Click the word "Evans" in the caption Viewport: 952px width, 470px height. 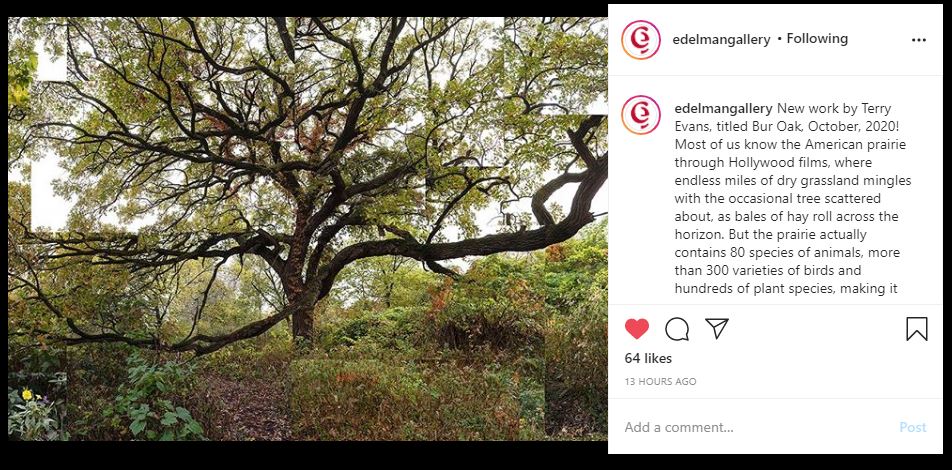point(695,126)
